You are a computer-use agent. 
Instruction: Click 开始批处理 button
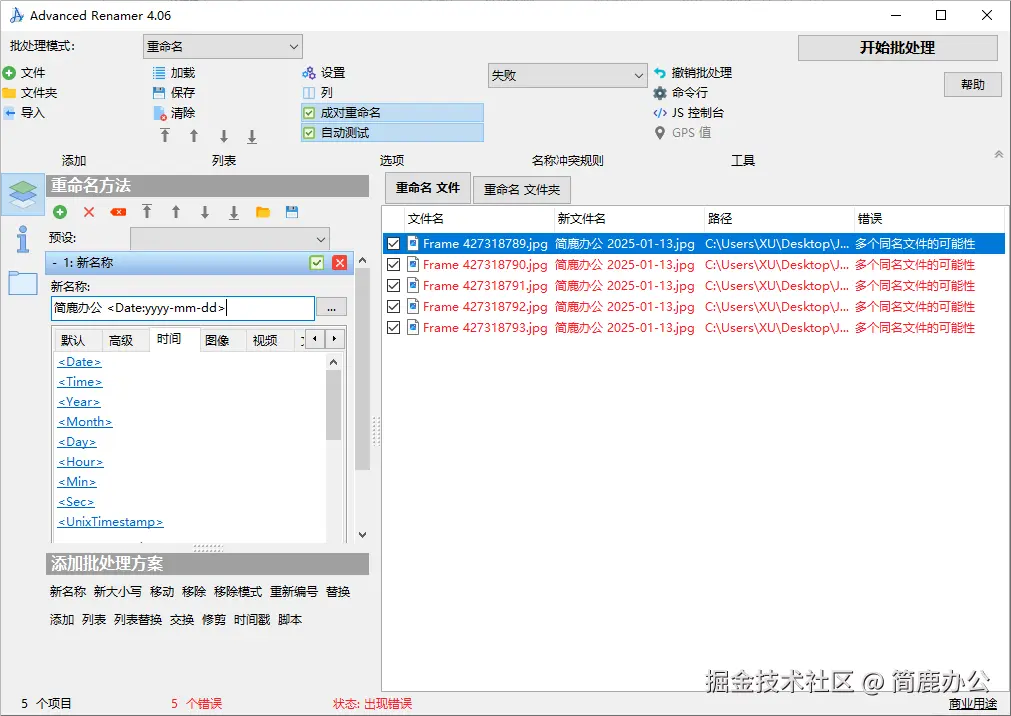pos(898,48)
